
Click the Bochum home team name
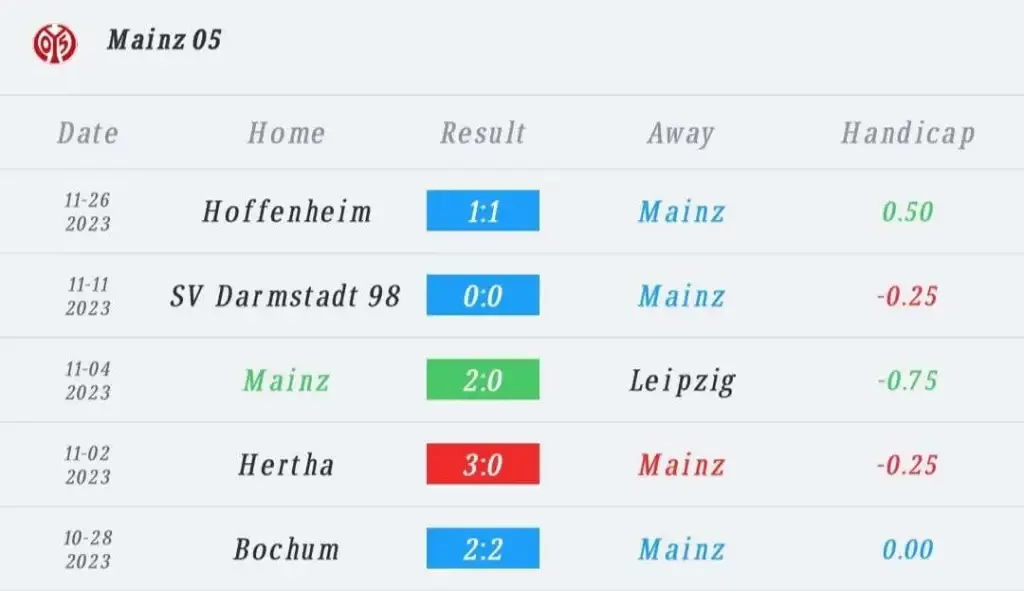point(287,549)
